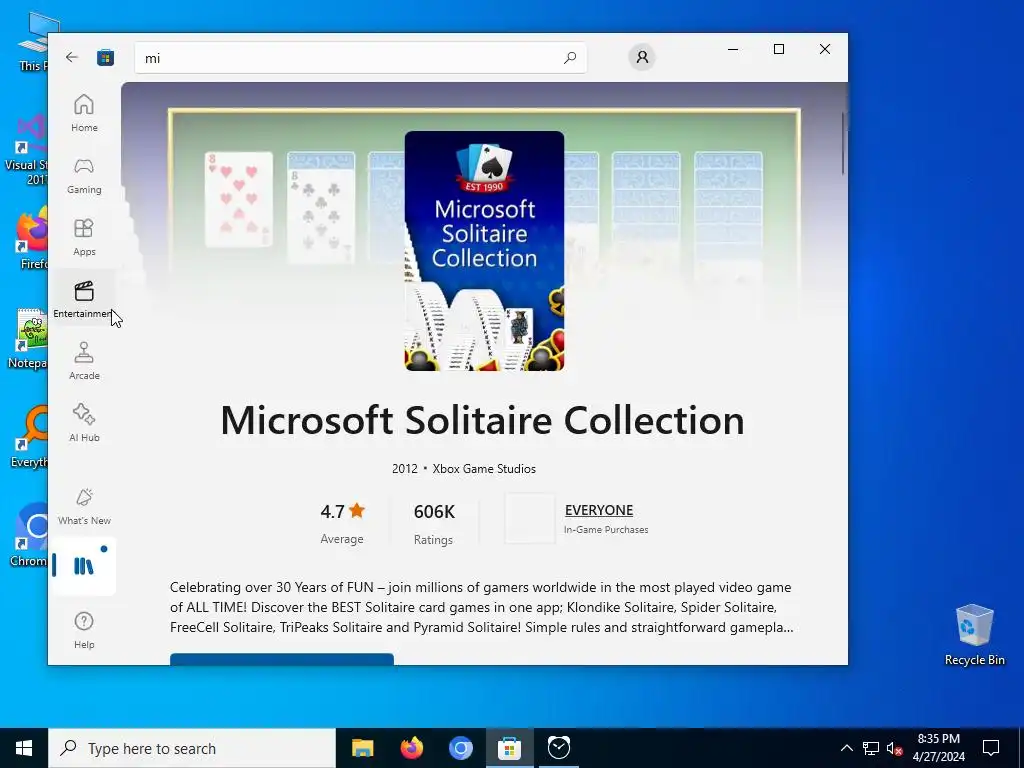This screenshot has width=1024, height=768.
Task: Click the blue install button at bottom
Action: pyautogui.click(x=281, y=659)
